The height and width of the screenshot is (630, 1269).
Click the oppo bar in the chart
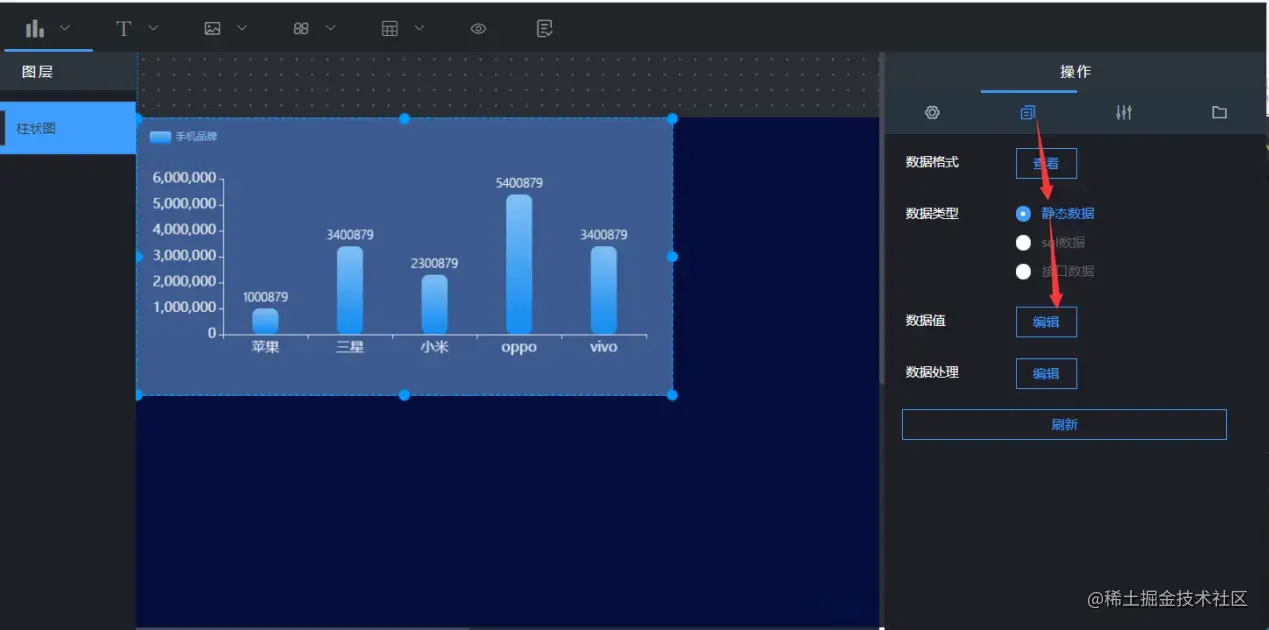tap(519, 264)
